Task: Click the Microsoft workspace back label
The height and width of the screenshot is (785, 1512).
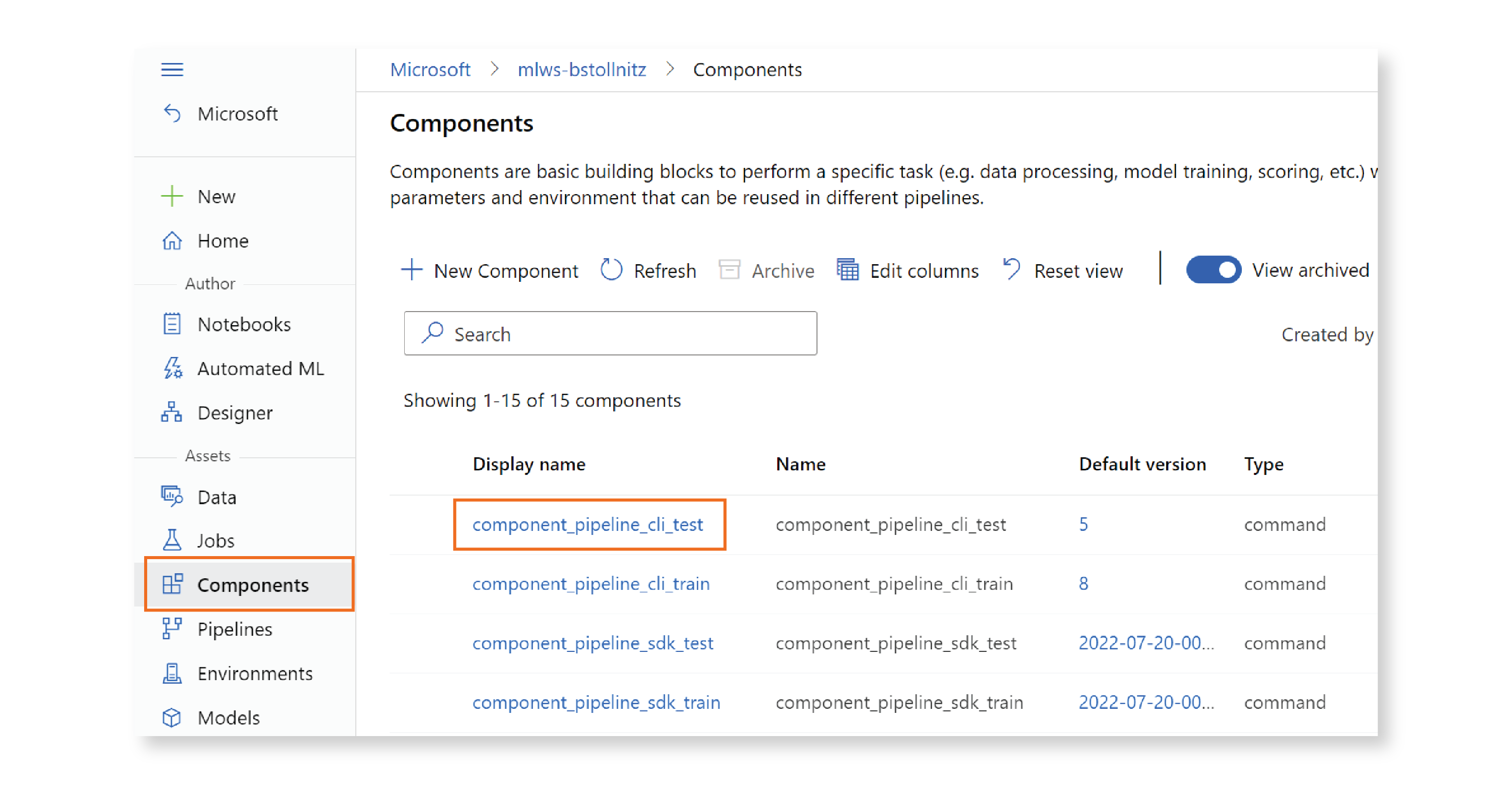Action: point(237,113)
